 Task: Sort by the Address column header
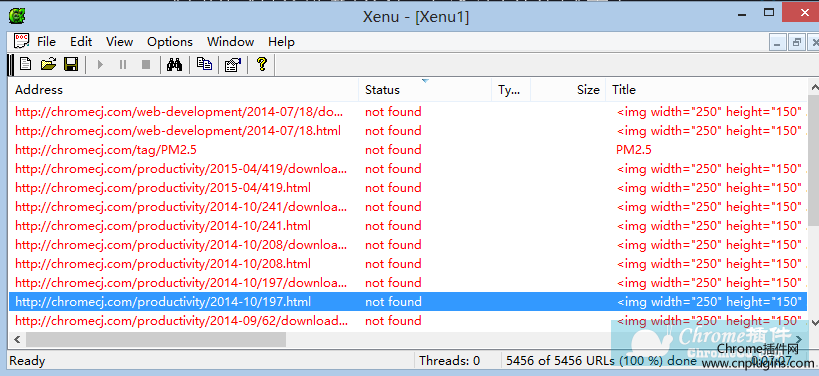pyautogui.click(x=184, y=90)
